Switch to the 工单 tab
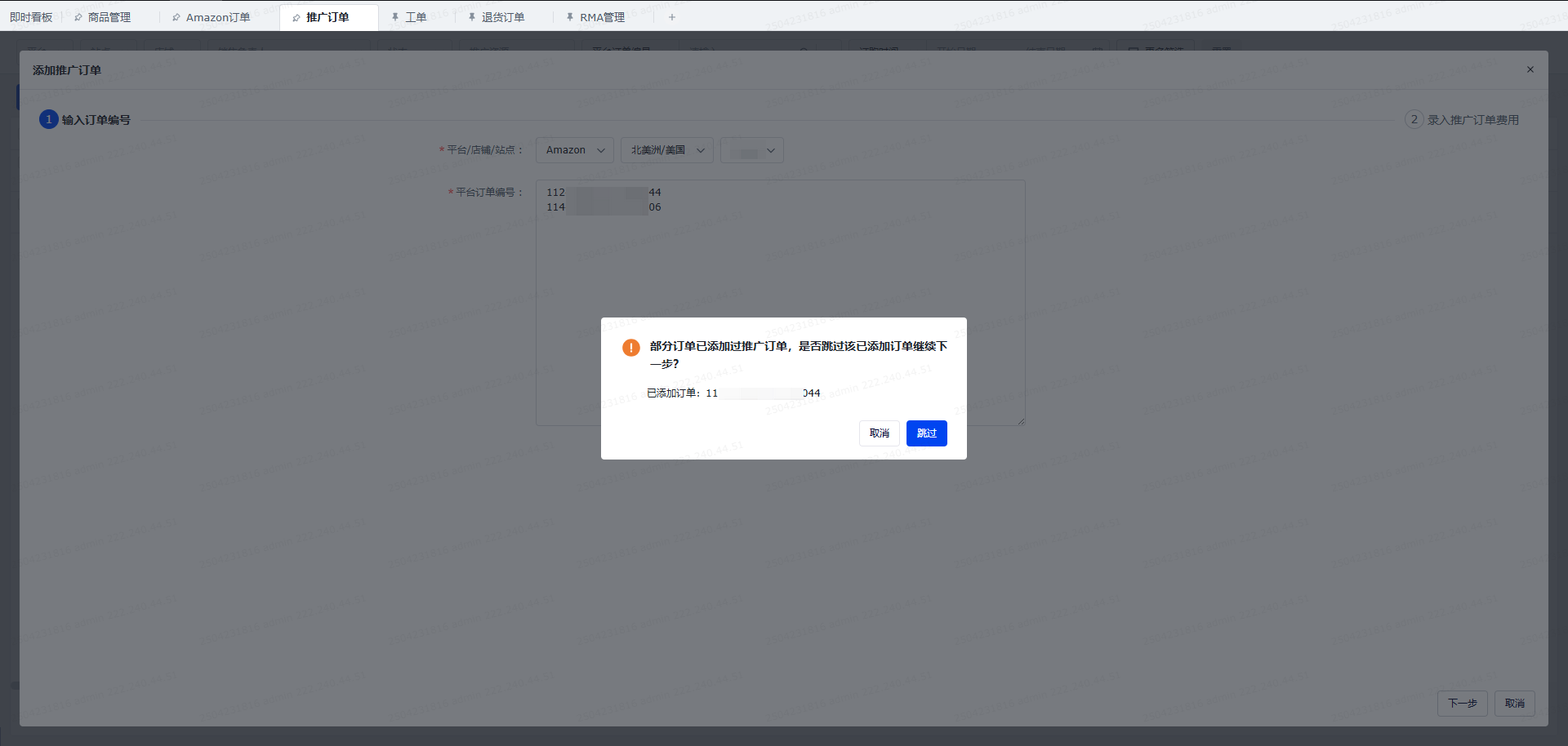 pyautogui.click(x=416, y=17)
